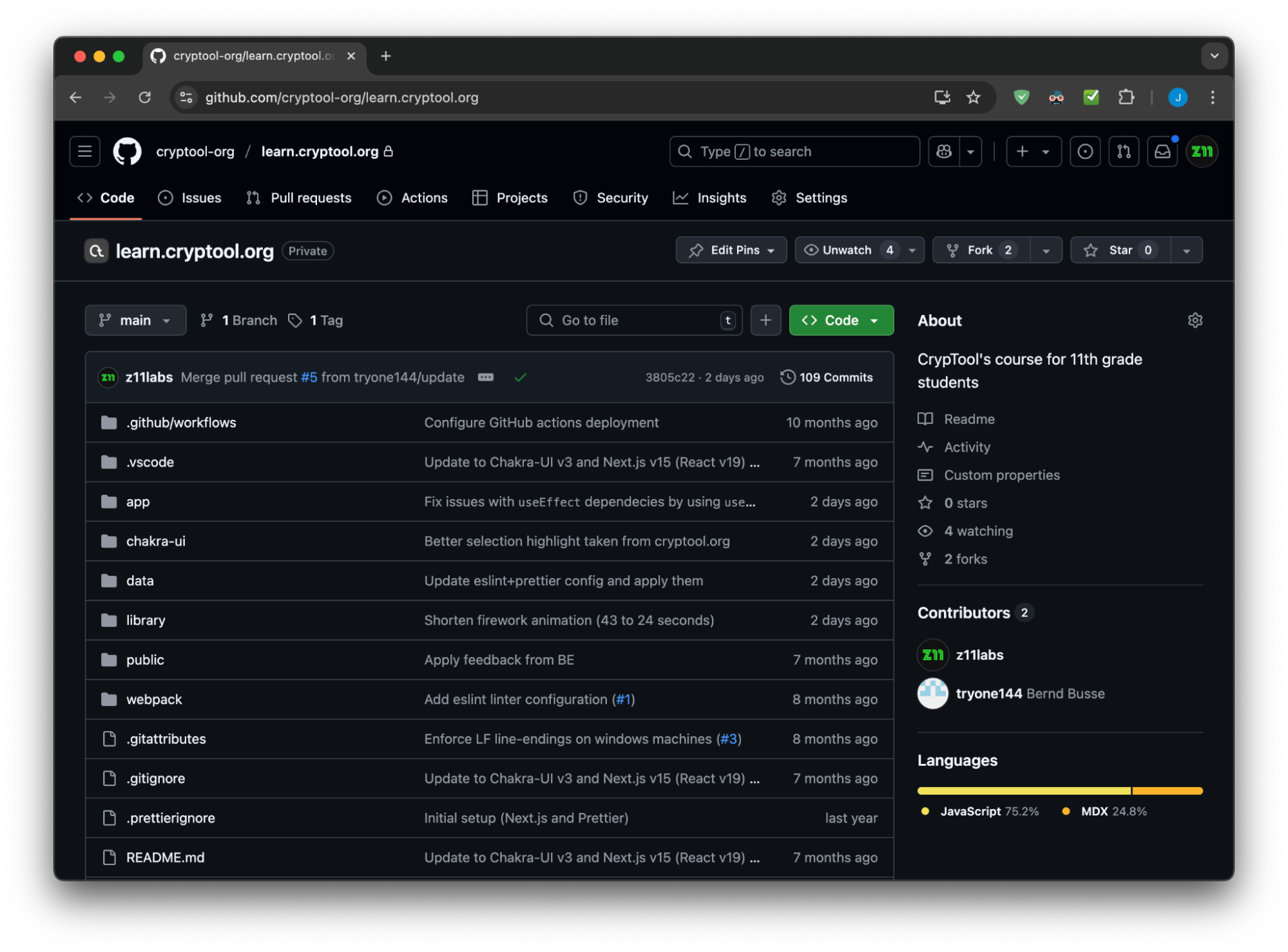Screen dimensions: 1288x952
Task: Bookmark this page with star icon
Action: click(x=973, y=97)
